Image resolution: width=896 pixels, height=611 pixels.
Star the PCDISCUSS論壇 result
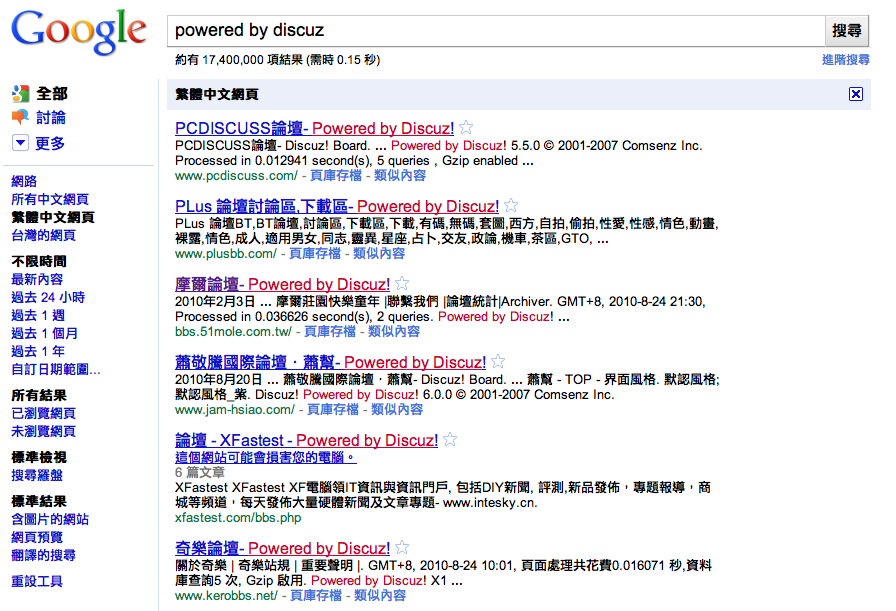(x=466, y=127)
